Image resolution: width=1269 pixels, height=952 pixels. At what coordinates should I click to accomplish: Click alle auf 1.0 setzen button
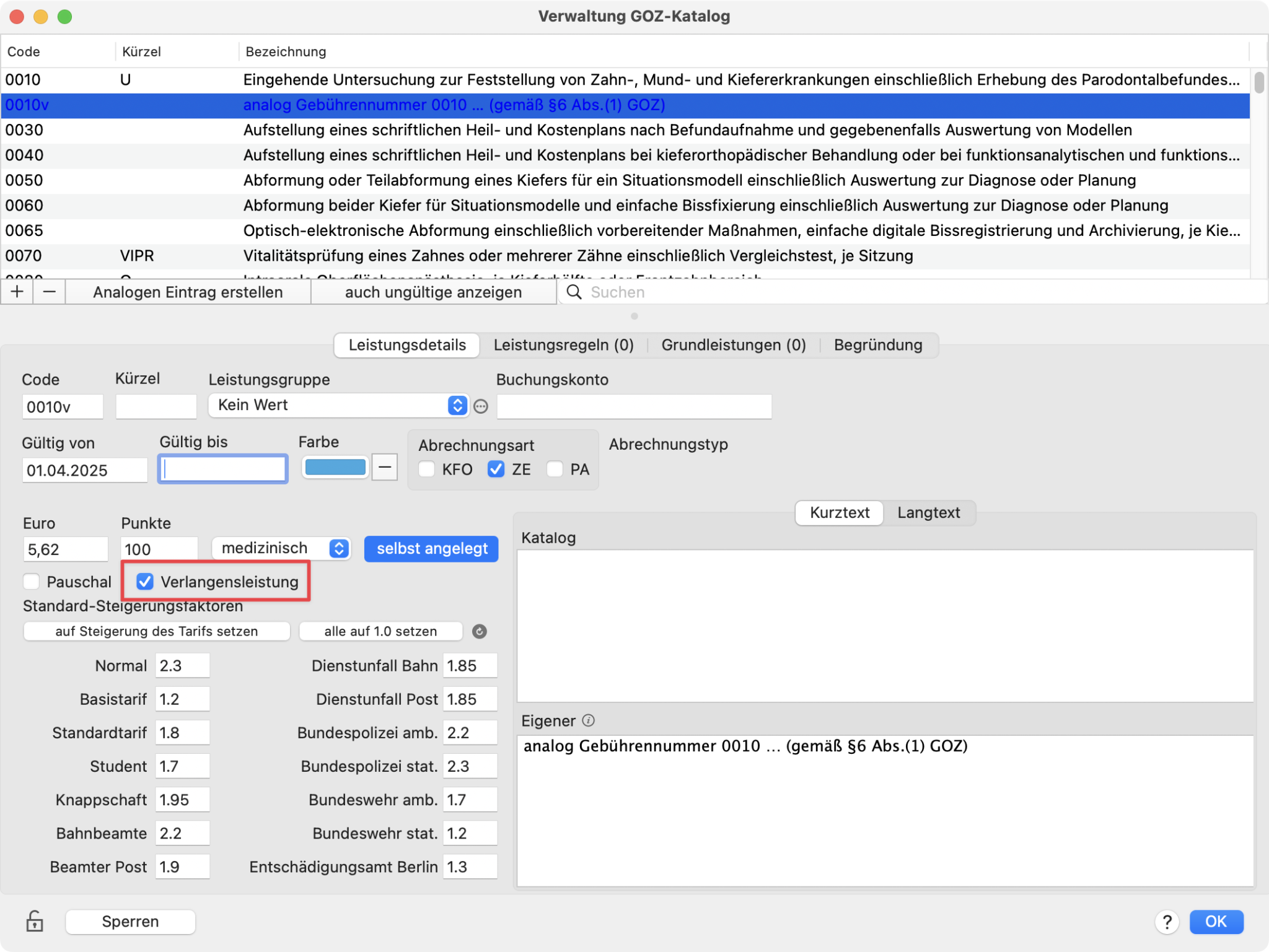tap(380, 631)
